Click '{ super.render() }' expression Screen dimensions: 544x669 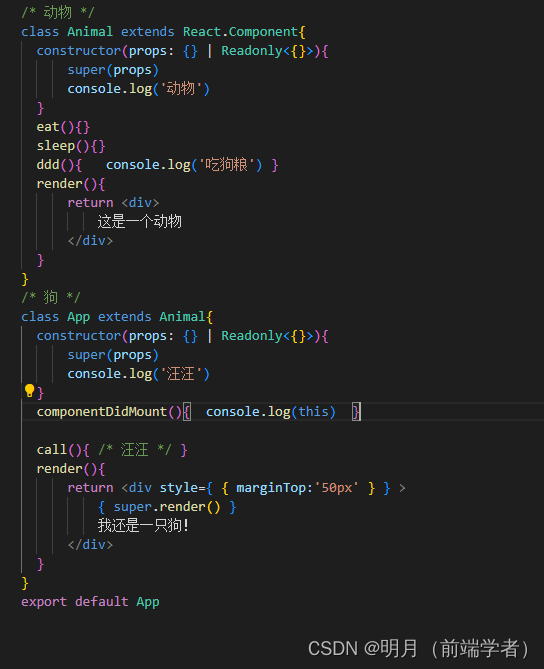tap(167, 507)
